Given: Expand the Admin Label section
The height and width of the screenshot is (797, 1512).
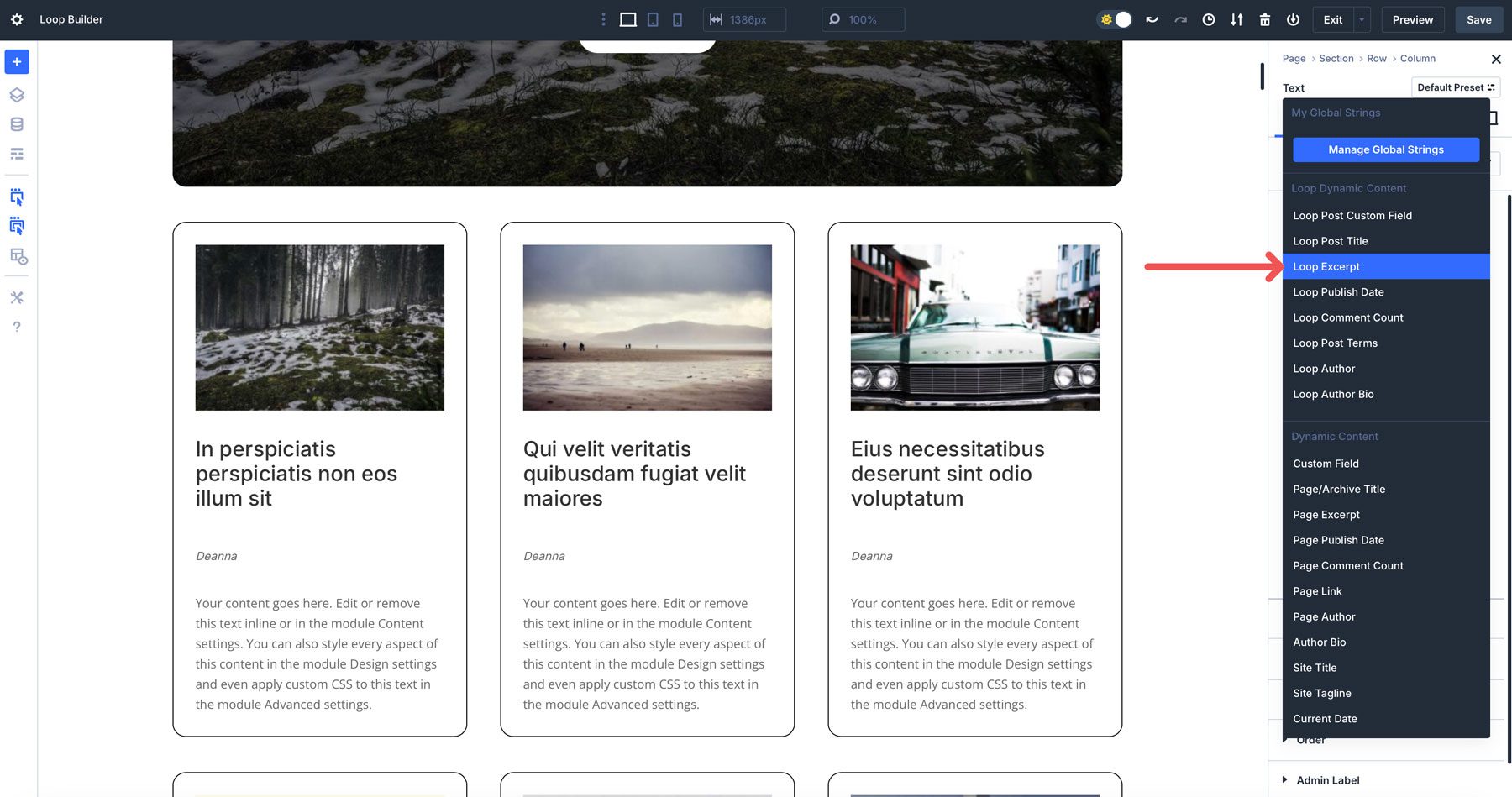Looking at the screenshot, I should (1327, 779).
